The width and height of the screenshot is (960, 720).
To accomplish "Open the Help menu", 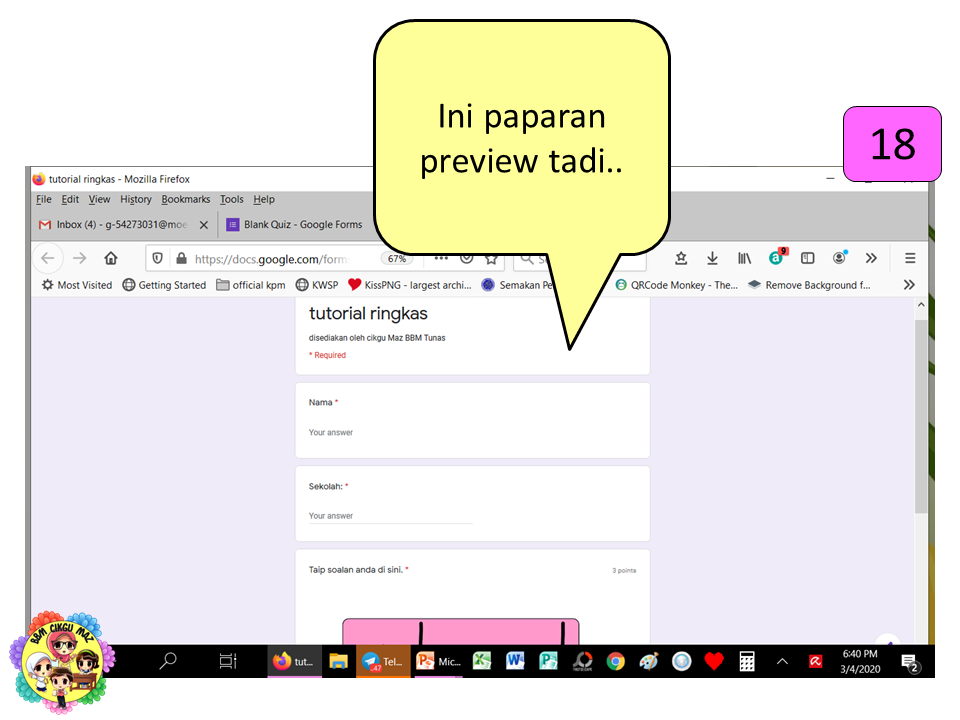I will 264,199.
